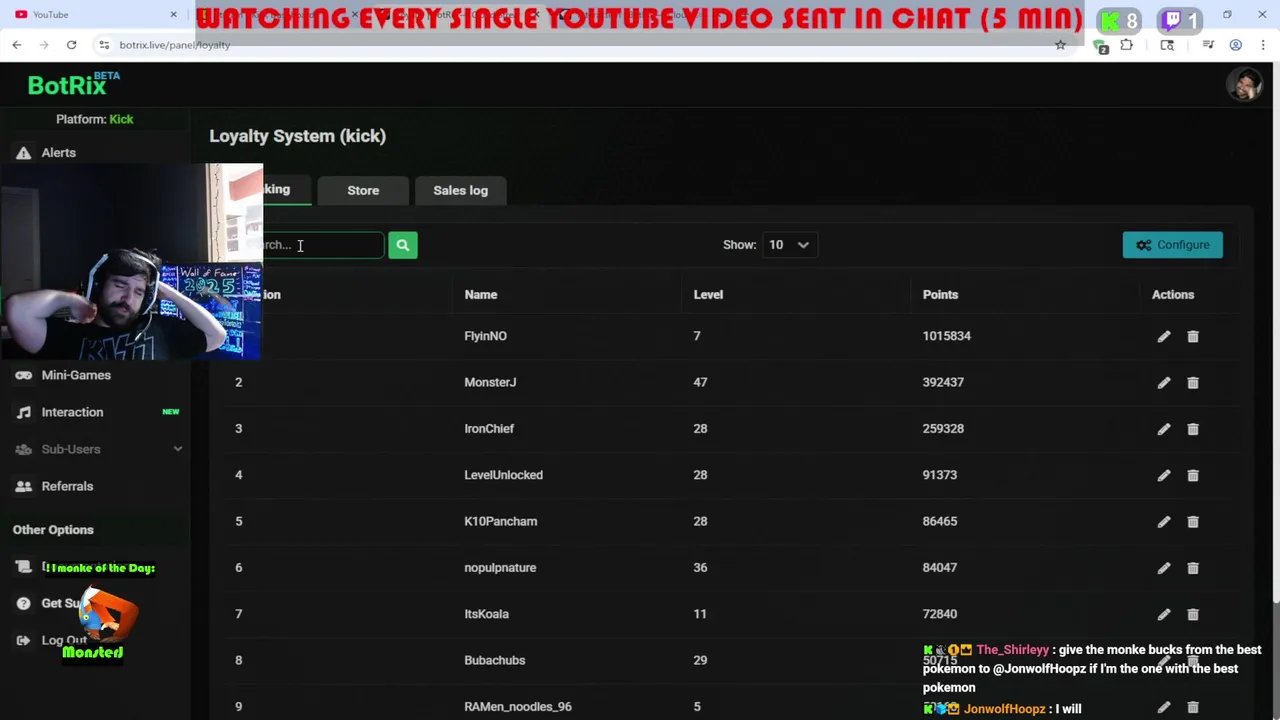The width and height of the screenshot is (1280, 720).
Task: Edit the IronChief row
Action: 1164,429
